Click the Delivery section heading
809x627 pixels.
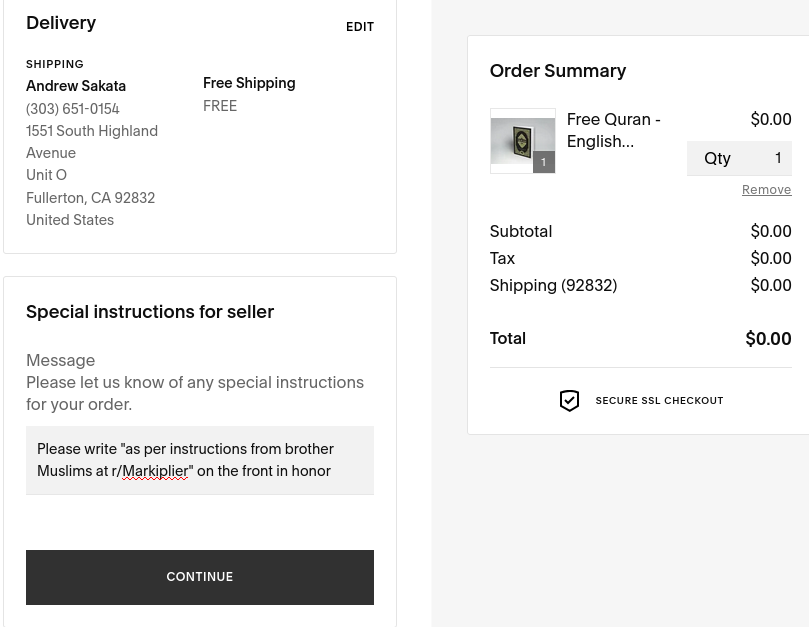[61, 23]
